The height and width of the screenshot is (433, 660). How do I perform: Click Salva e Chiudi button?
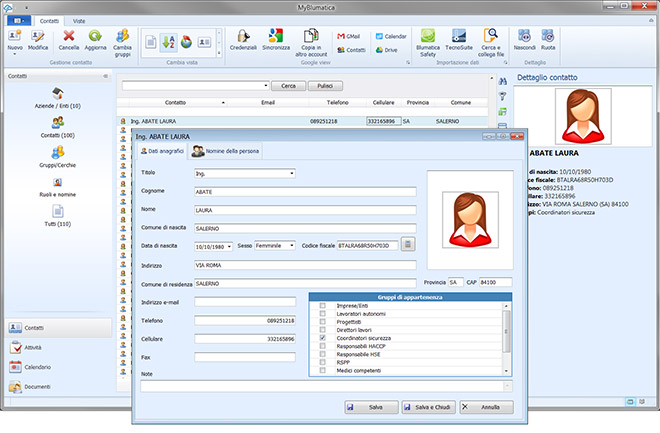tap(428, 407)
